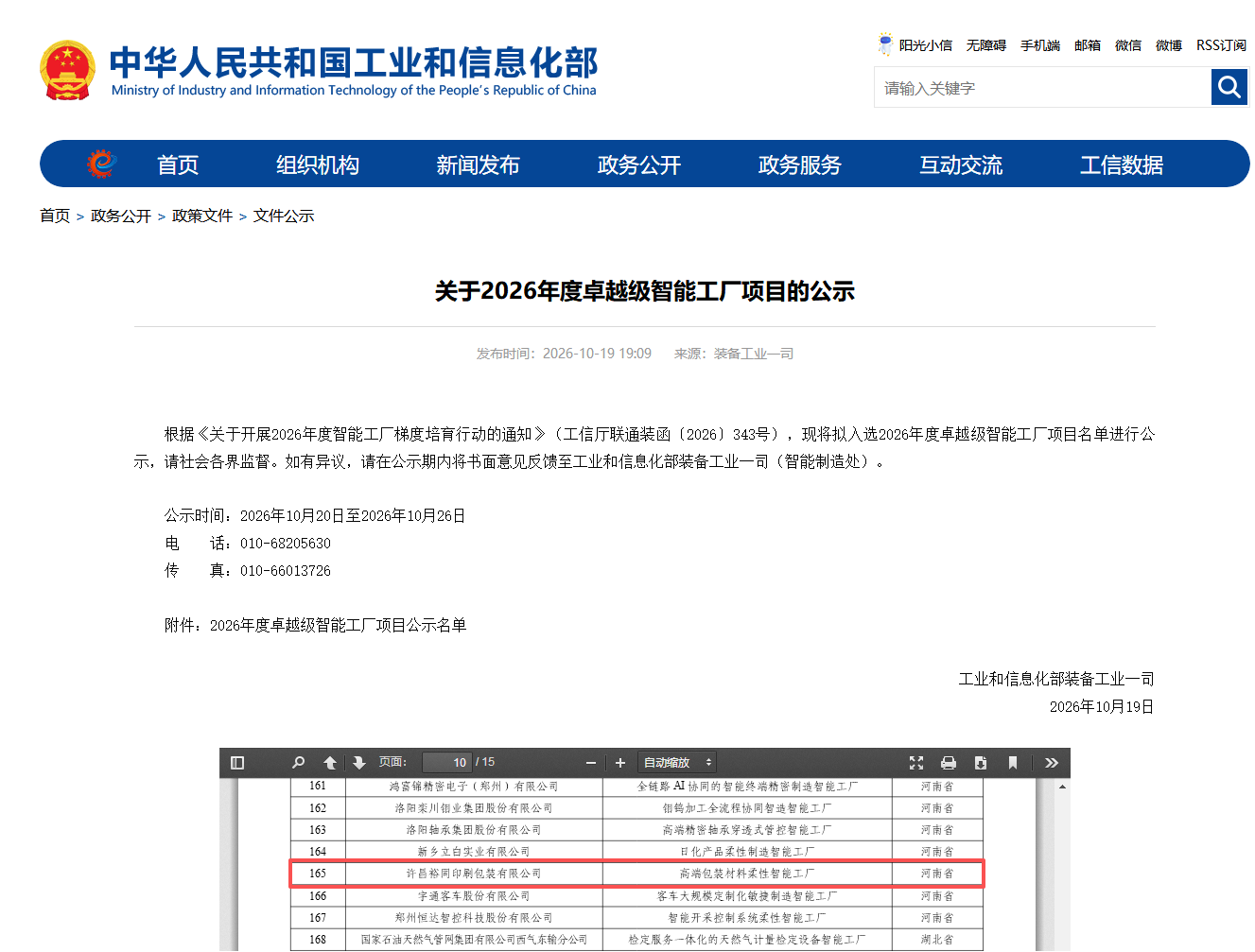The height and width of the screenshot is (952, 1255).
Task: Print the PDF document
Action: point(949,763)
